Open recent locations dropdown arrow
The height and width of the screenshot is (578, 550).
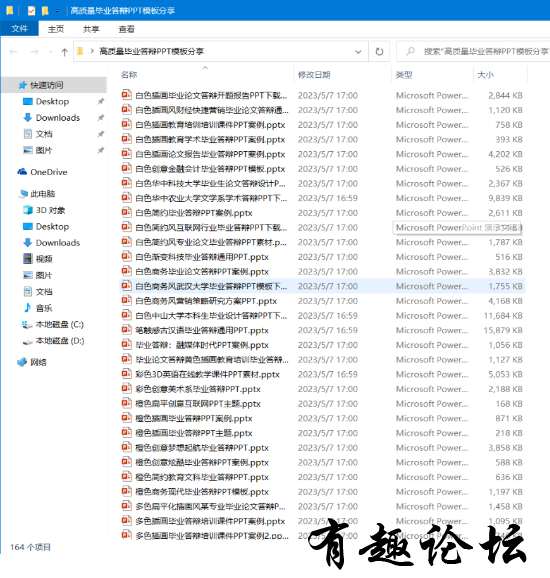[51, 52]
